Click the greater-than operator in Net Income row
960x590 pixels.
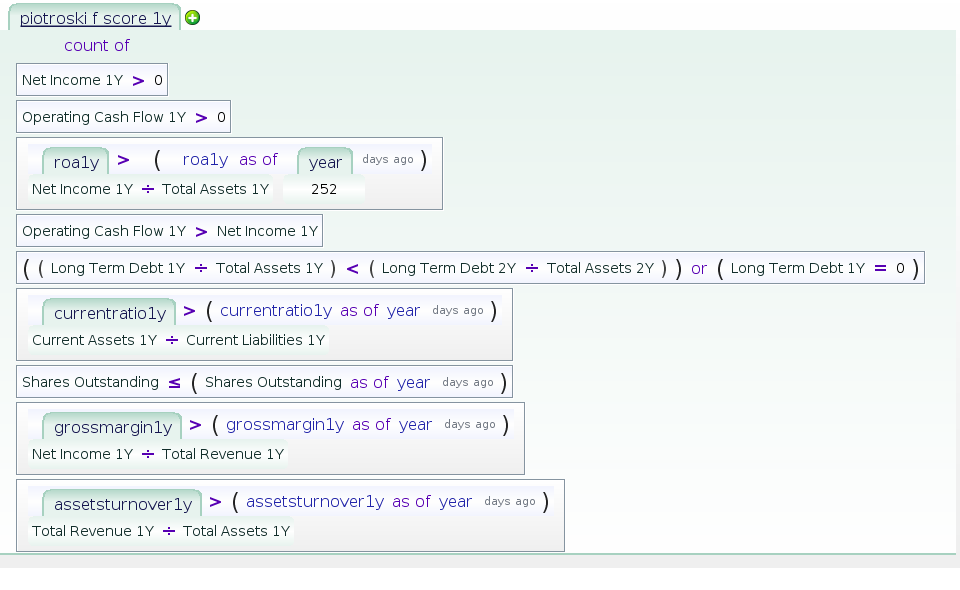click(x=138, y=80)
